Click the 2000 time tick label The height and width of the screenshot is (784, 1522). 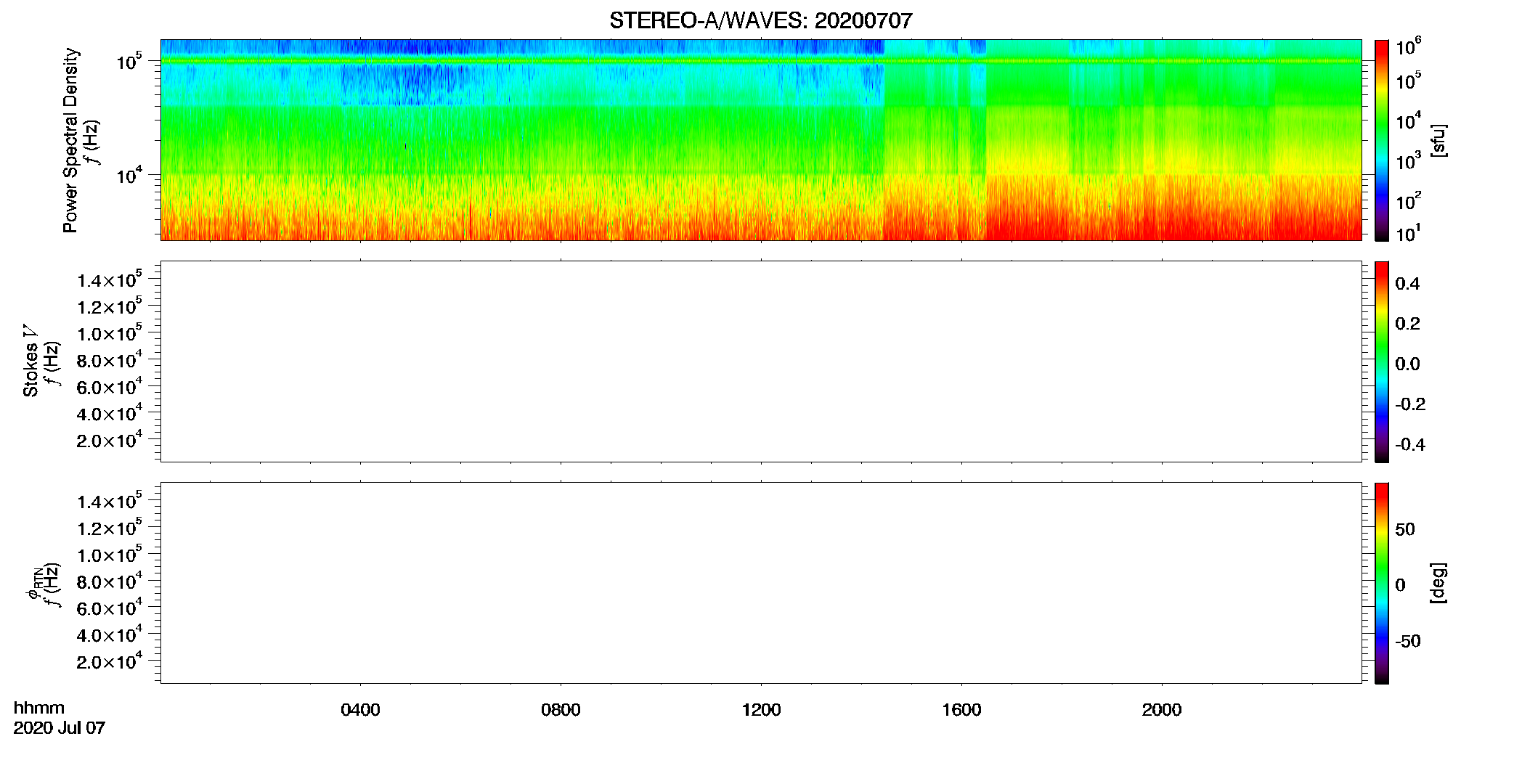pyautogui.click(x=1162, y=710)
